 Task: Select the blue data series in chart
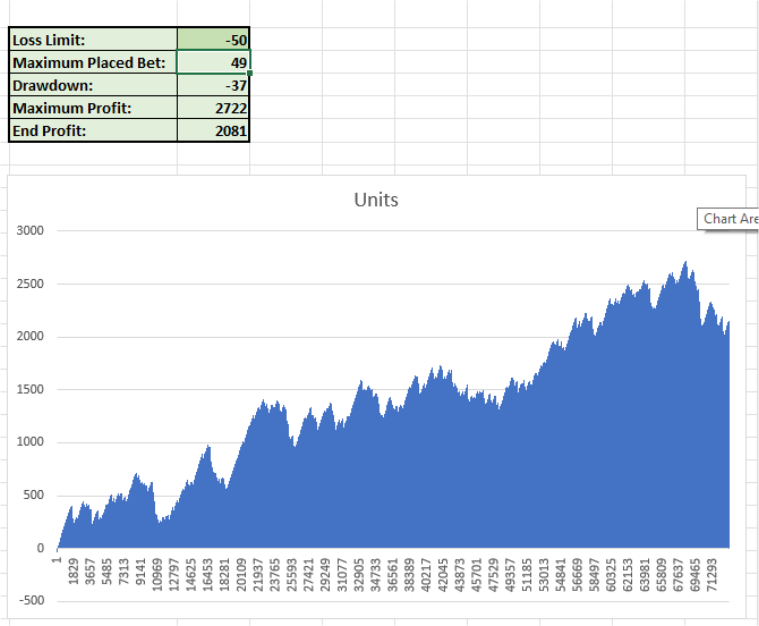pyautogui.click(x=400, y=480)
